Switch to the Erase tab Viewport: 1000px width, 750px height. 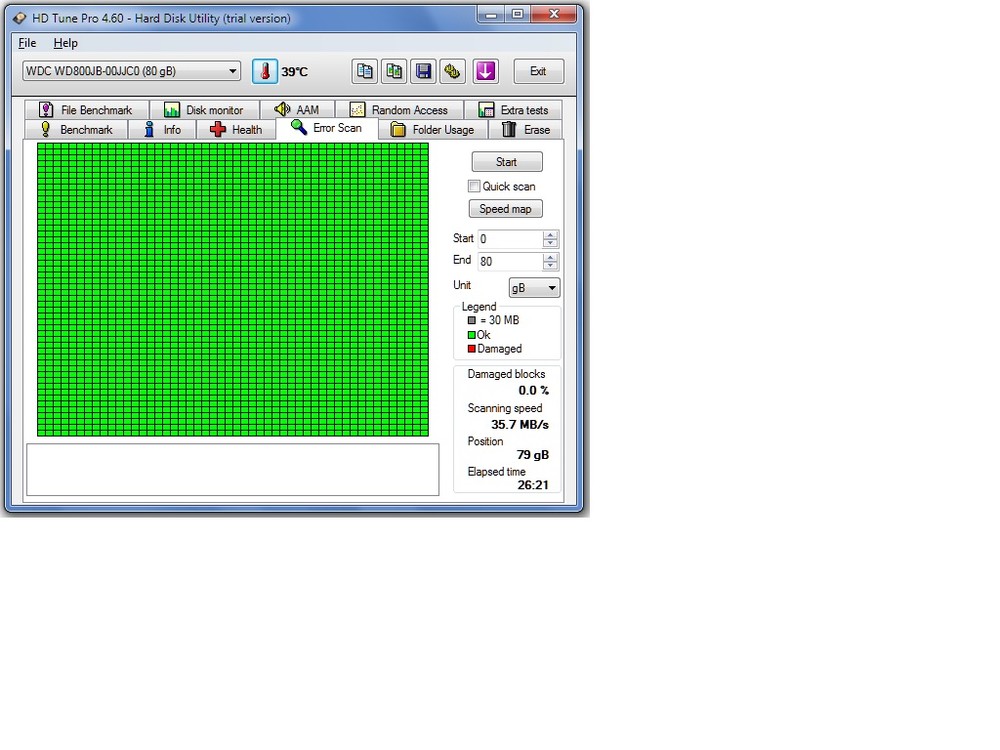coord(526,129)
